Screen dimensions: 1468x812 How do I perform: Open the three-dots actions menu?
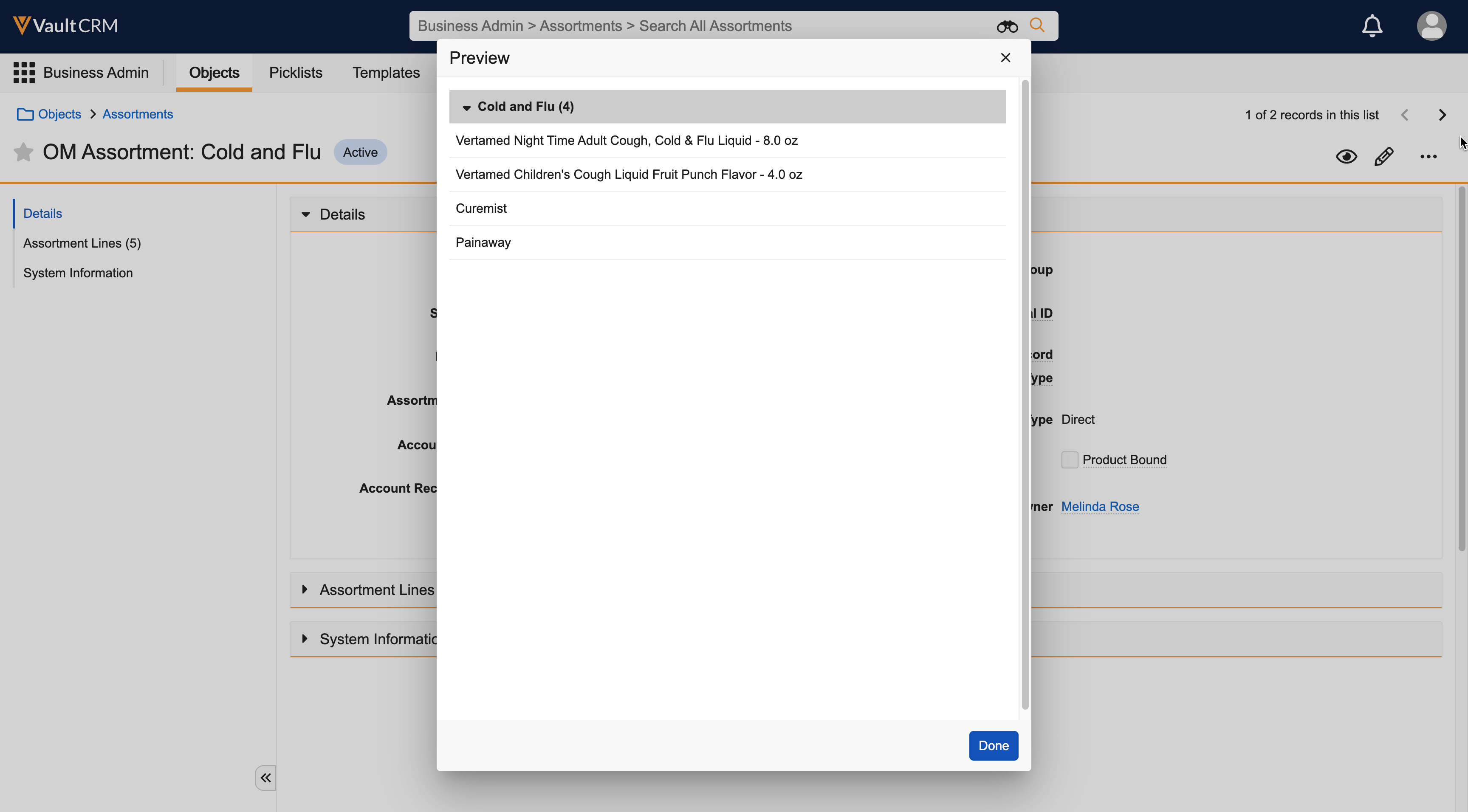click(x=1428, y=156)
